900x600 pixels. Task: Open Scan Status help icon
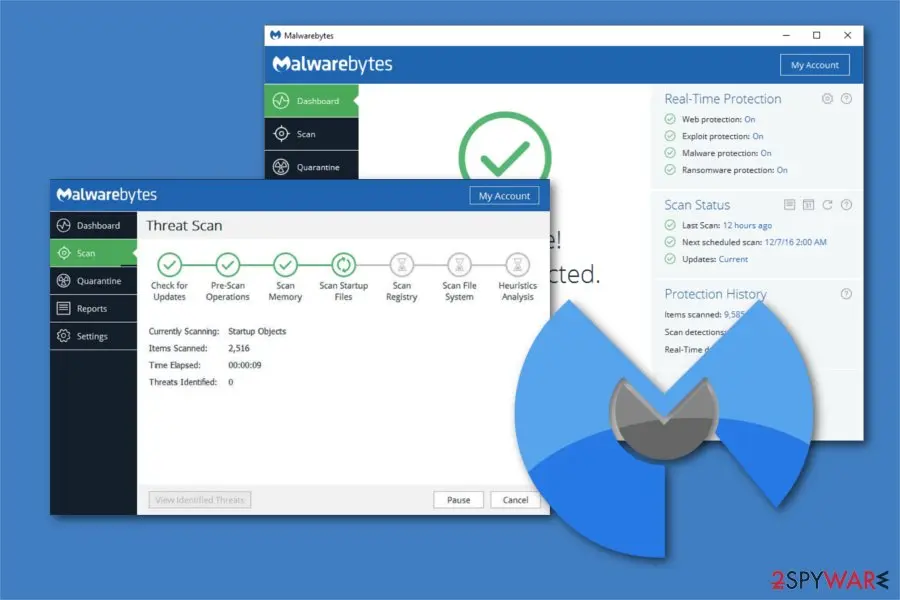(846, 205)
